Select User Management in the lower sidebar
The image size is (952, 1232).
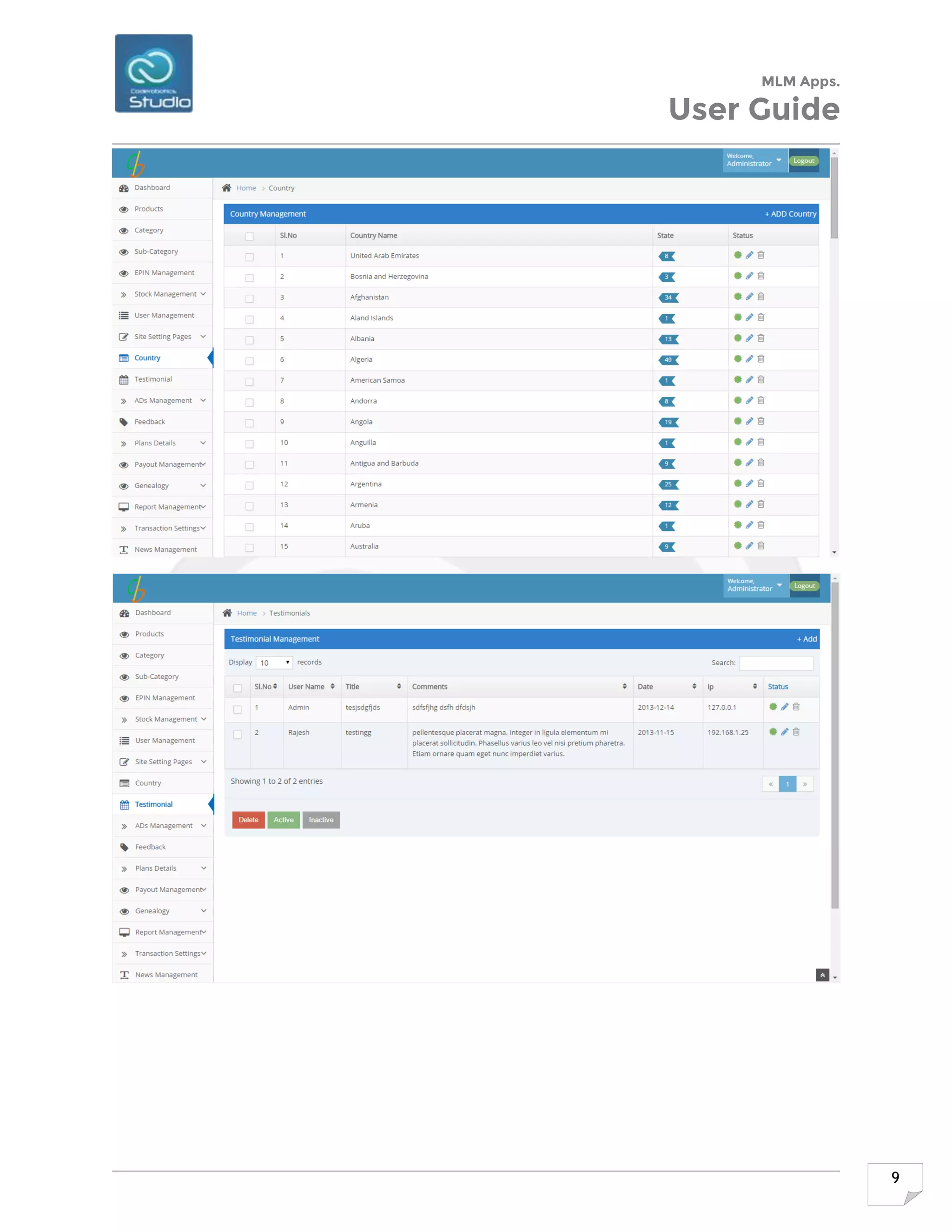(165, 741)
